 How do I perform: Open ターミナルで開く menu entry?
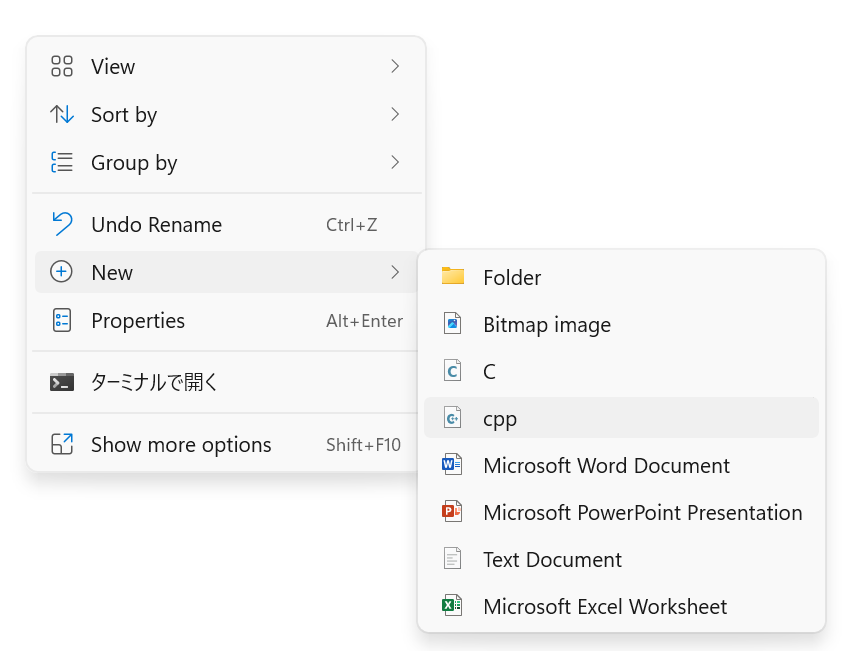[154, 382]
